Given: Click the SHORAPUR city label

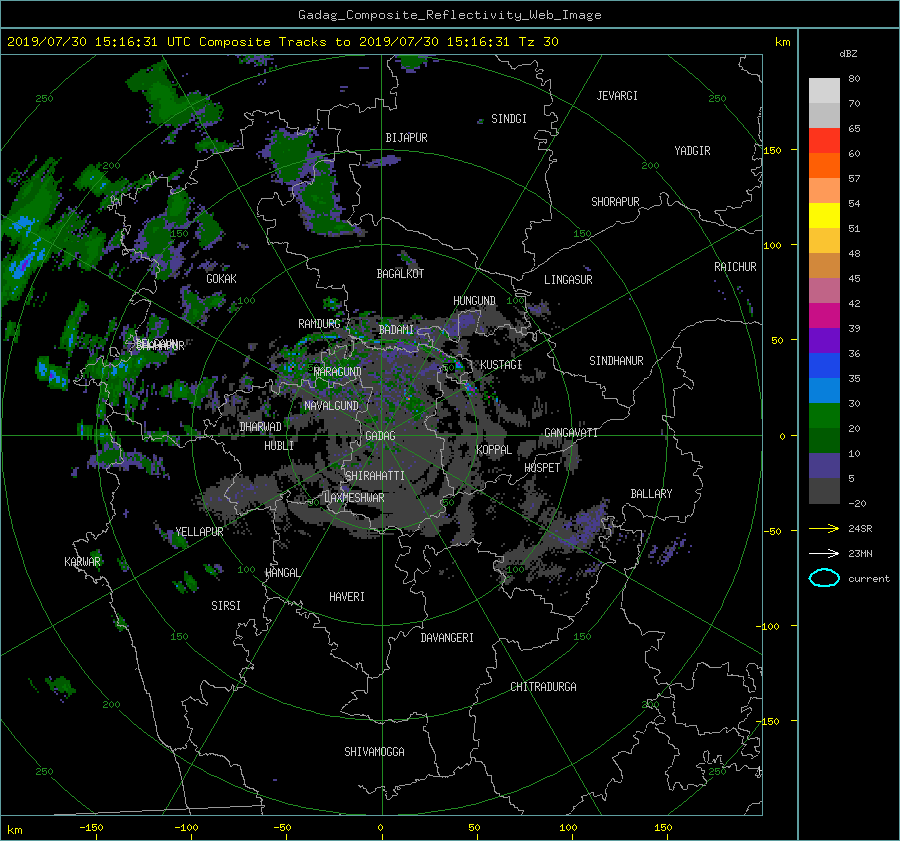Looking at the screenshot, I should (x=615, y=202).
